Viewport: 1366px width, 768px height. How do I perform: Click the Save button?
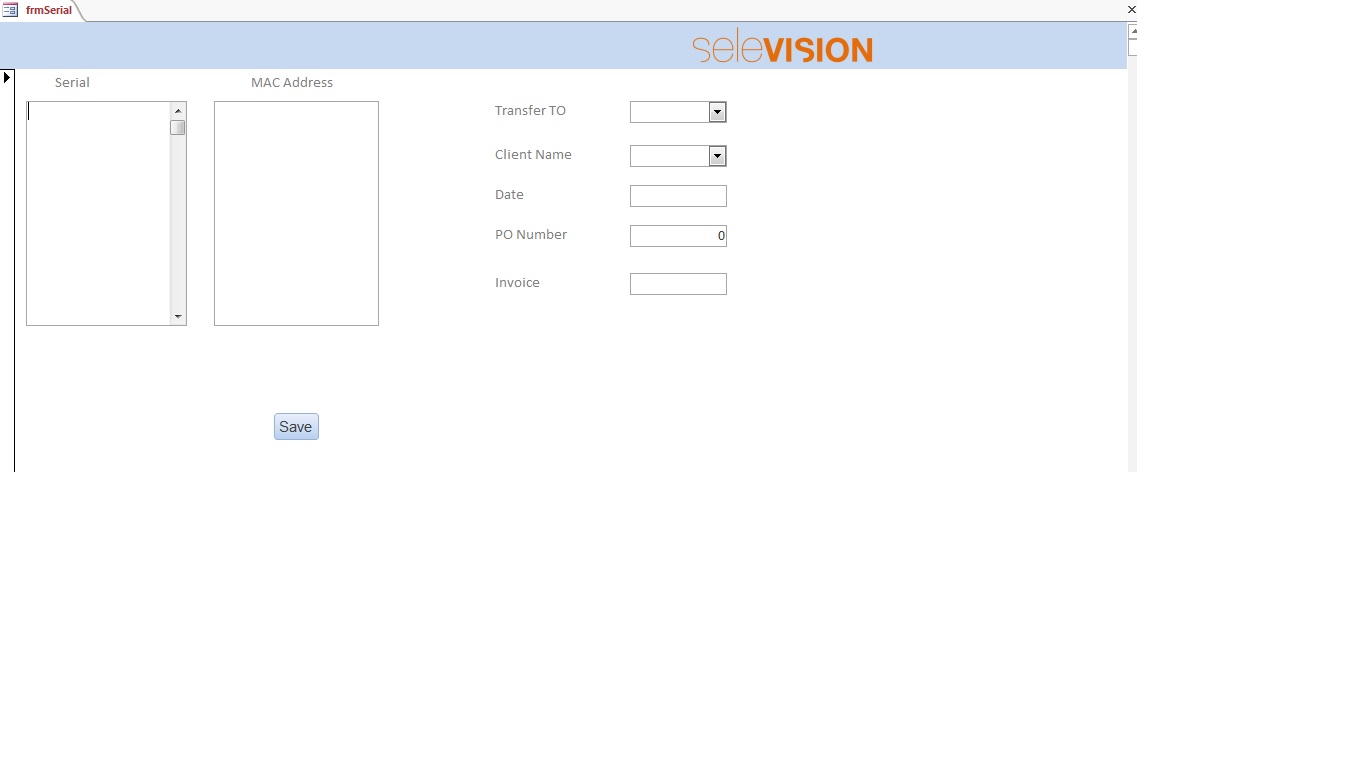(x=296, y=427)
